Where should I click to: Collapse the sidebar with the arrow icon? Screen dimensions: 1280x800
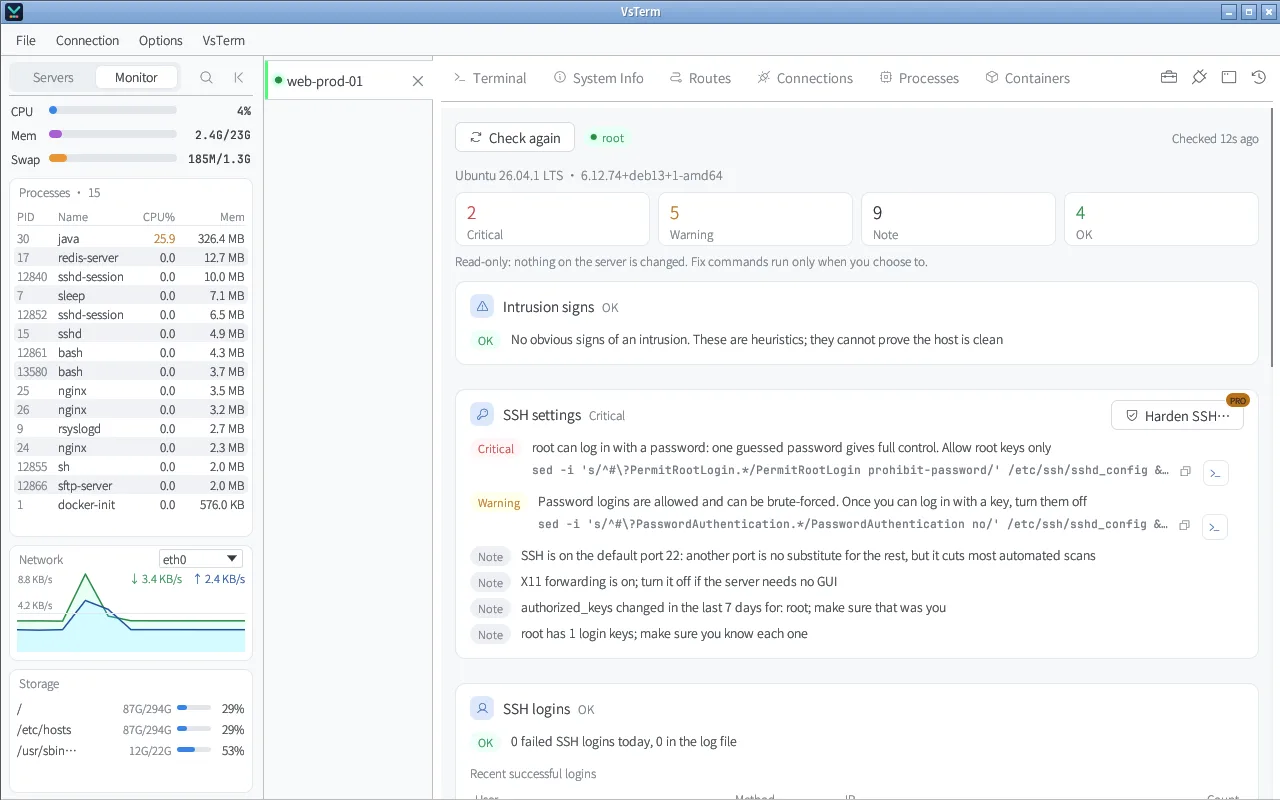(x=238, y=77)
